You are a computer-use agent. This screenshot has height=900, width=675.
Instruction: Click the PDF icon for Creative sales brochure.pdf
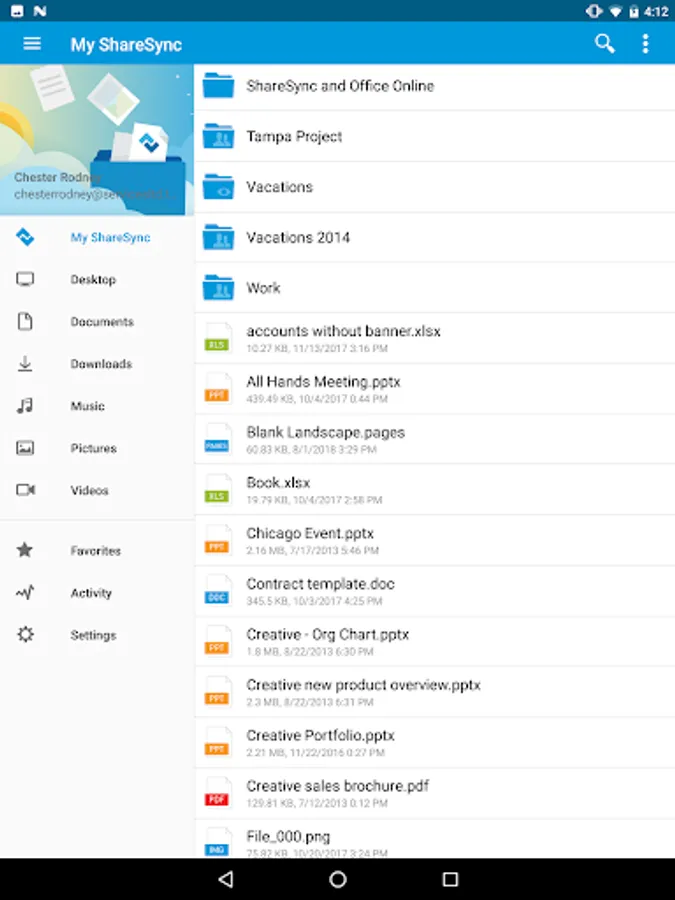[218, 792]
